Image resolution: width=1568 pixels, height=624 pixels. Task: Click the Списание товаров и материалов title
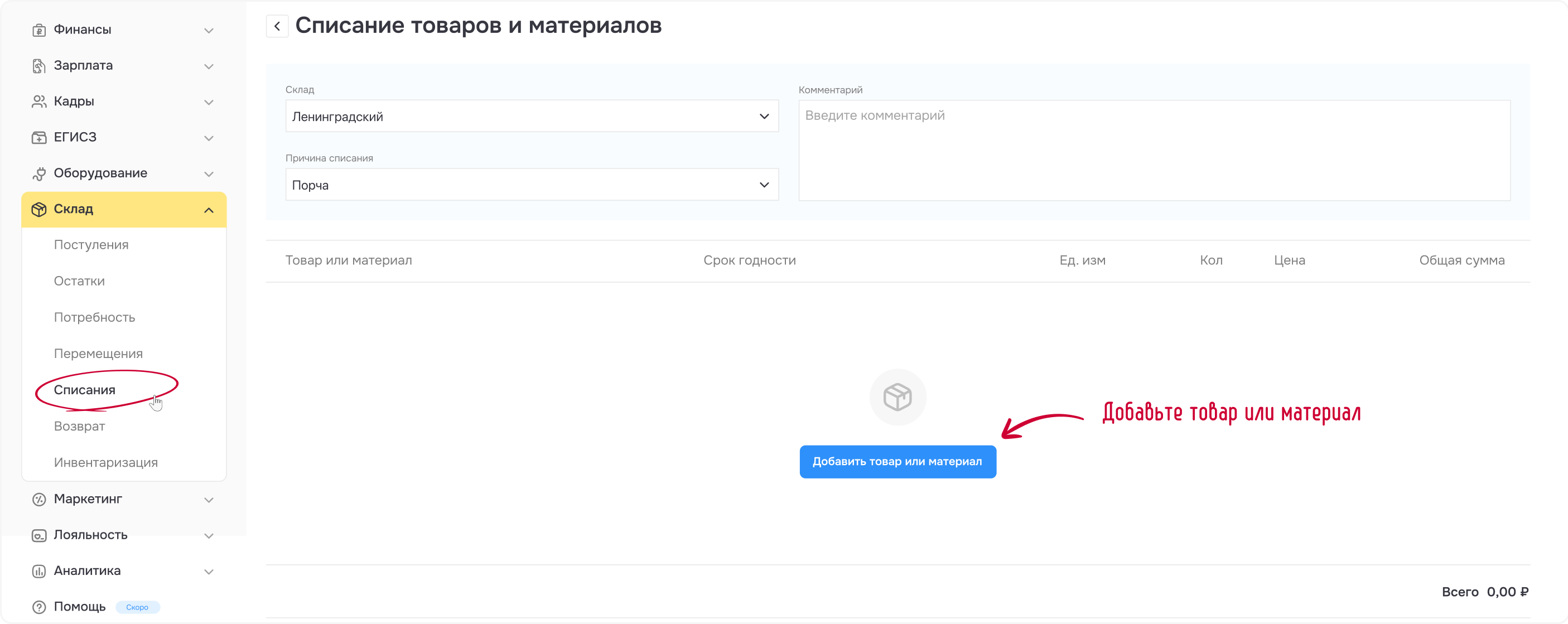479,26
